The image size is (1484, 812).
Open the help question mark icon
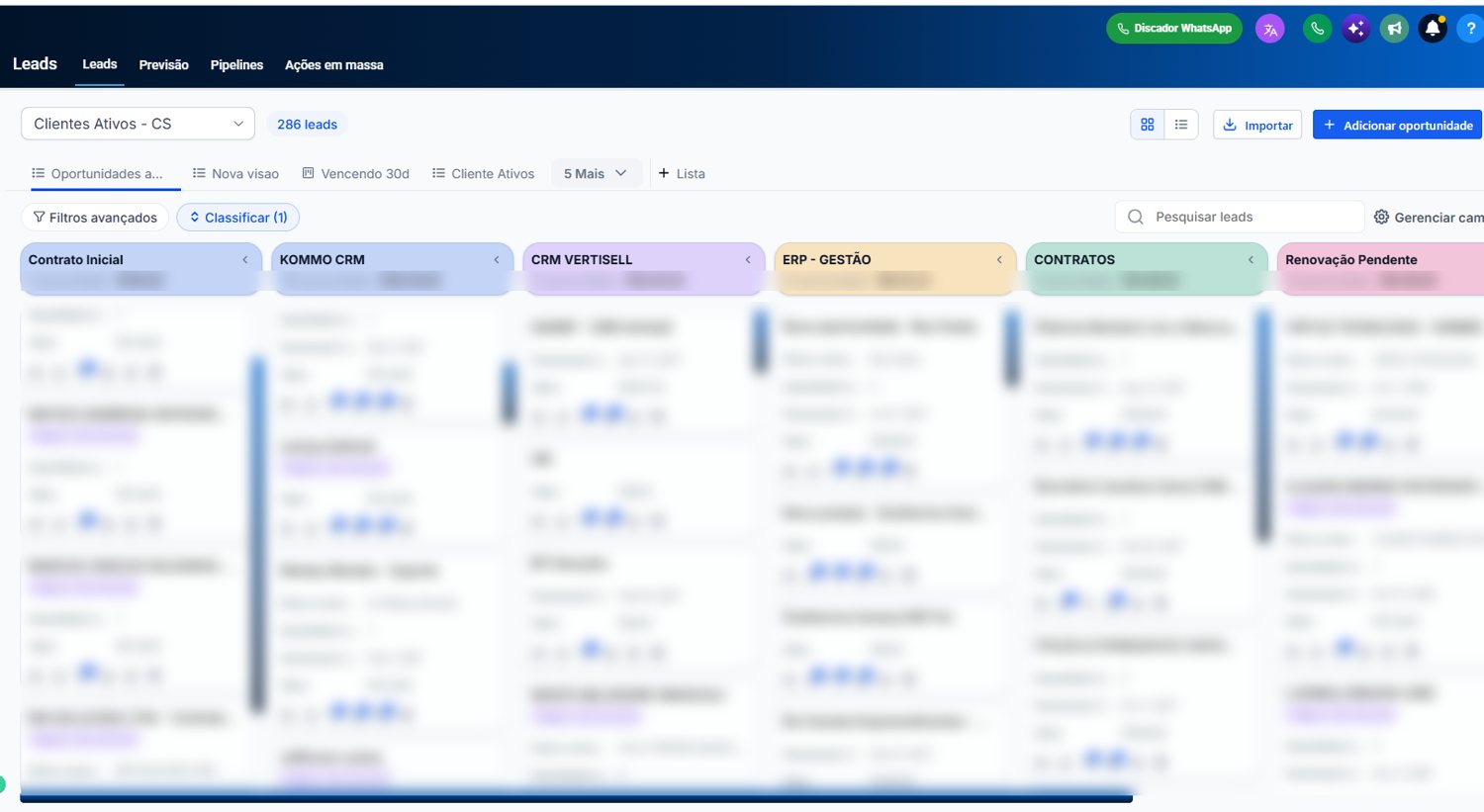[x=1471, y=29]
